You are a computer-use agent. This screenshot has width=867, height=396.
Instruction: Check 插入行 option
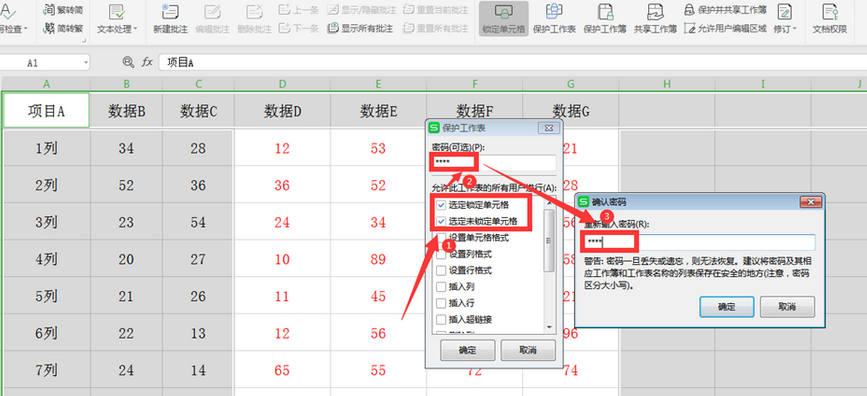(x=441, y=303)
